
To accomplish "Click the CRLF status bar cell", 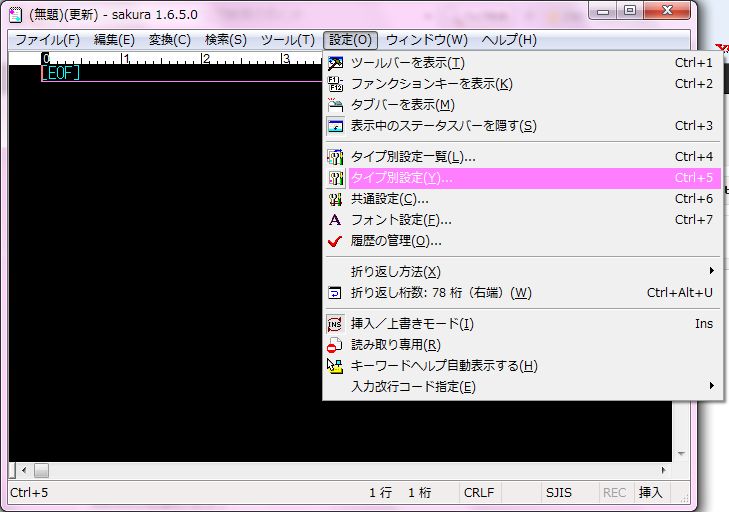I will click(x=478, y=493).
